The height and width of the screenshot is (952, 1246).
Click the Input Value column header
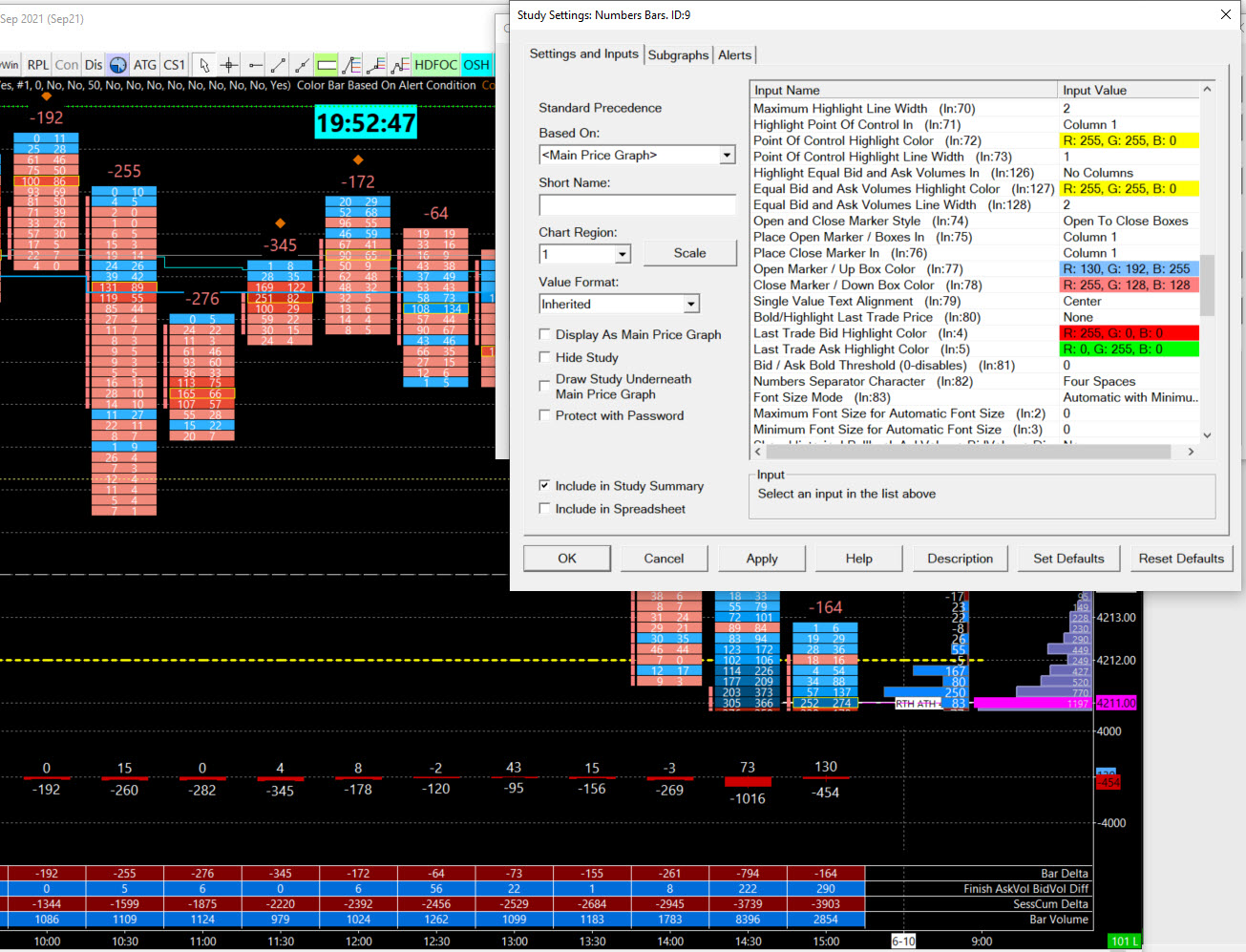point(1130,90)
